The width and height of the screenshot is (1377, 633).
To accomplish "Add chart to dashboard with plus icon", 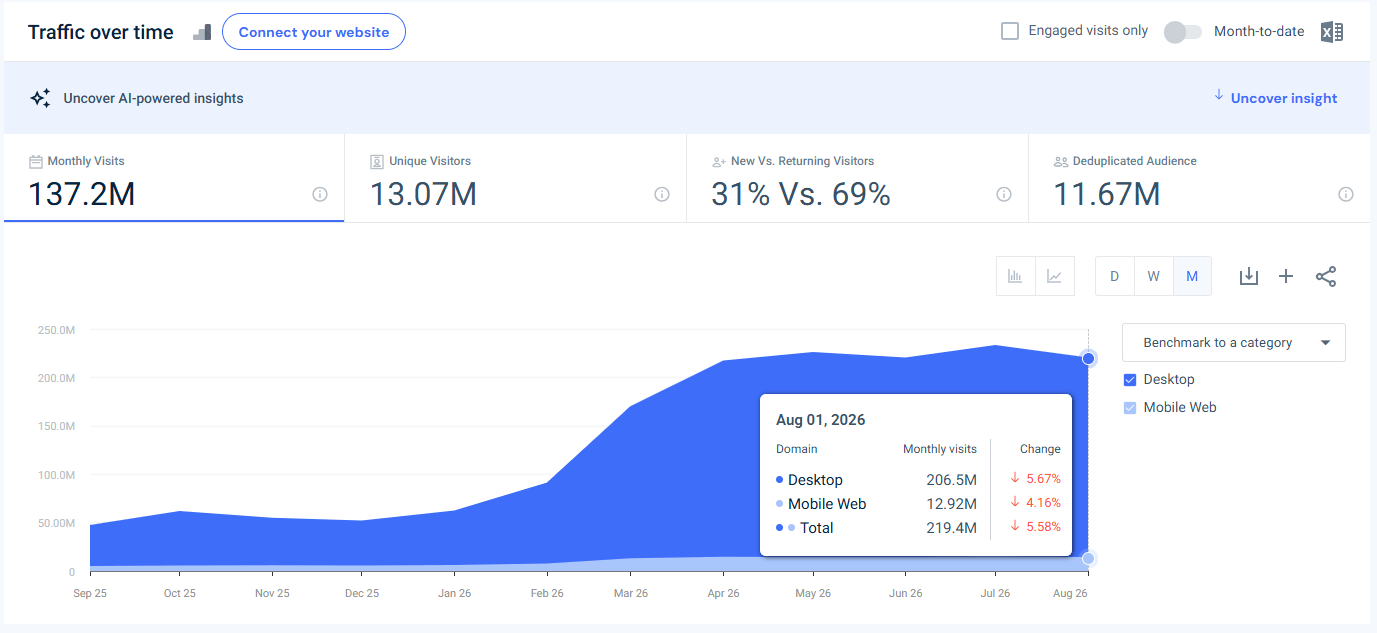I will (x=1286, y=276).
